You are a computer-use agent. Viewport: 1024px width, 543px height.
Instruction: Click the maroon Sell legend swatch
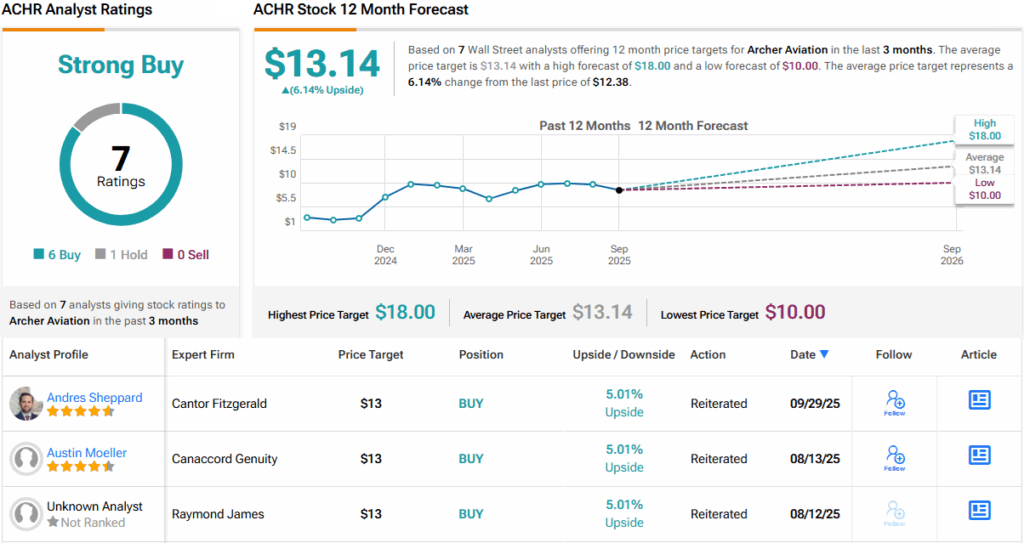pyautogui.click(x=167, y=255)
